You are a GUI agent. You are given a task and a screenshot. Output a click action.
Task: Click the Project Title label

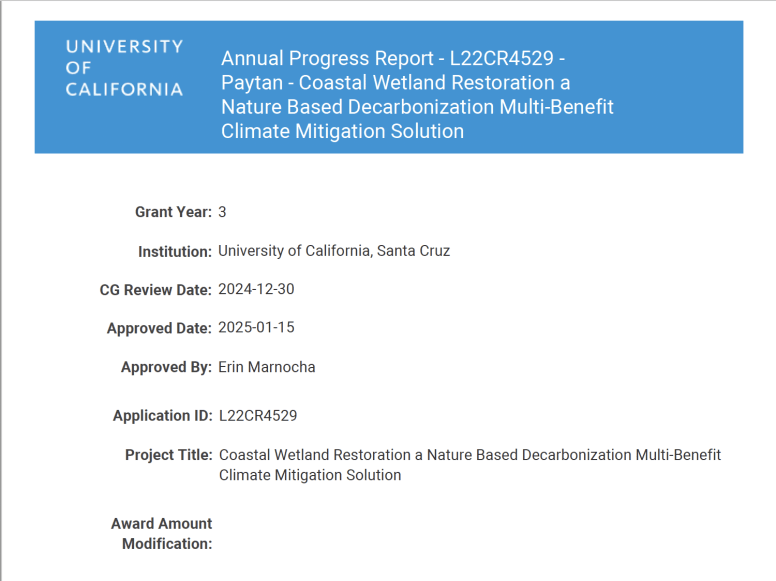(168, 455)
